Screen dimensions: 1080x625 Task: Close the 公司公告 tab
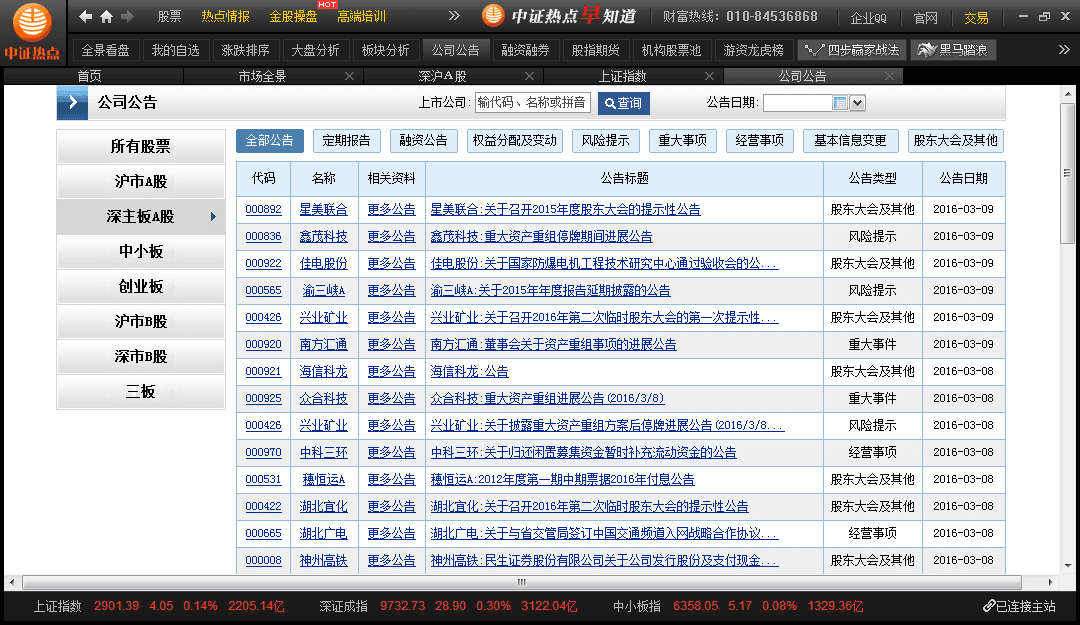coord(889,76)
